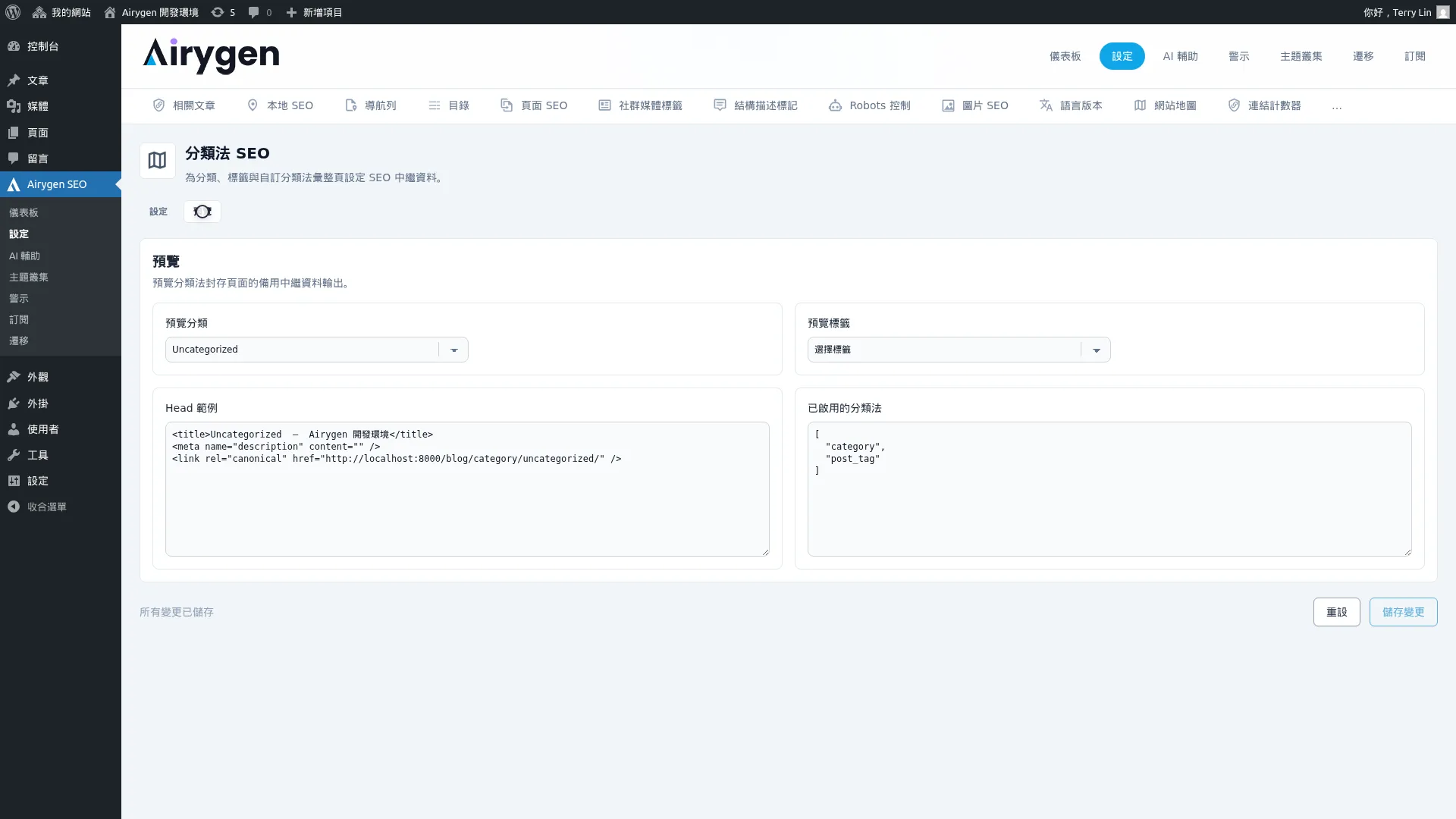The height and width of the screenshot is (819, 1456).
Task: Open 頁面 in the left sidebar
Action: pyautogui.click(x=61, y=133)
